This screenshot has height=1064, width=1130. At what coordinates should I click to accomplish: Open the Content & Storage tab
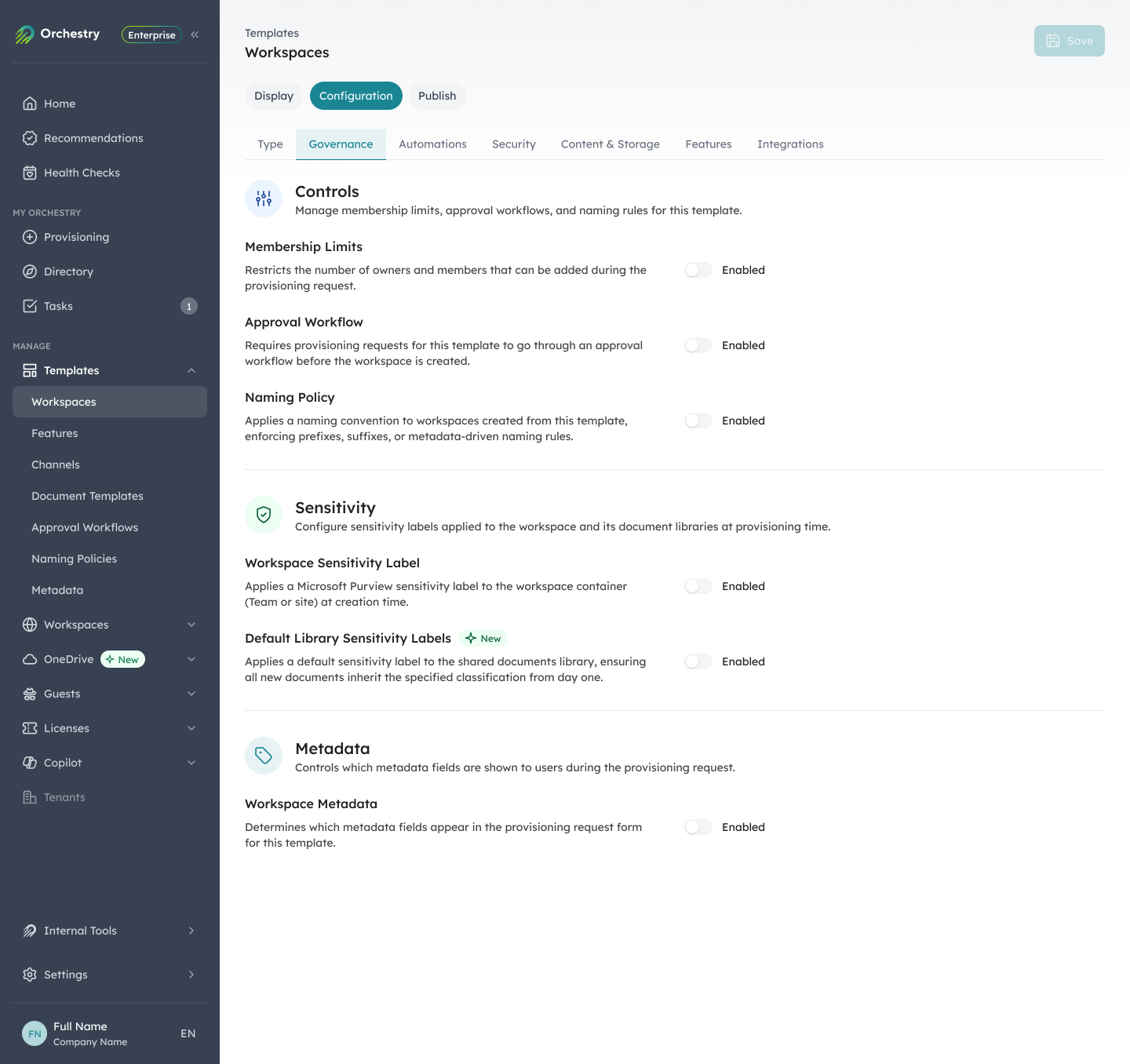pos(611,144)
